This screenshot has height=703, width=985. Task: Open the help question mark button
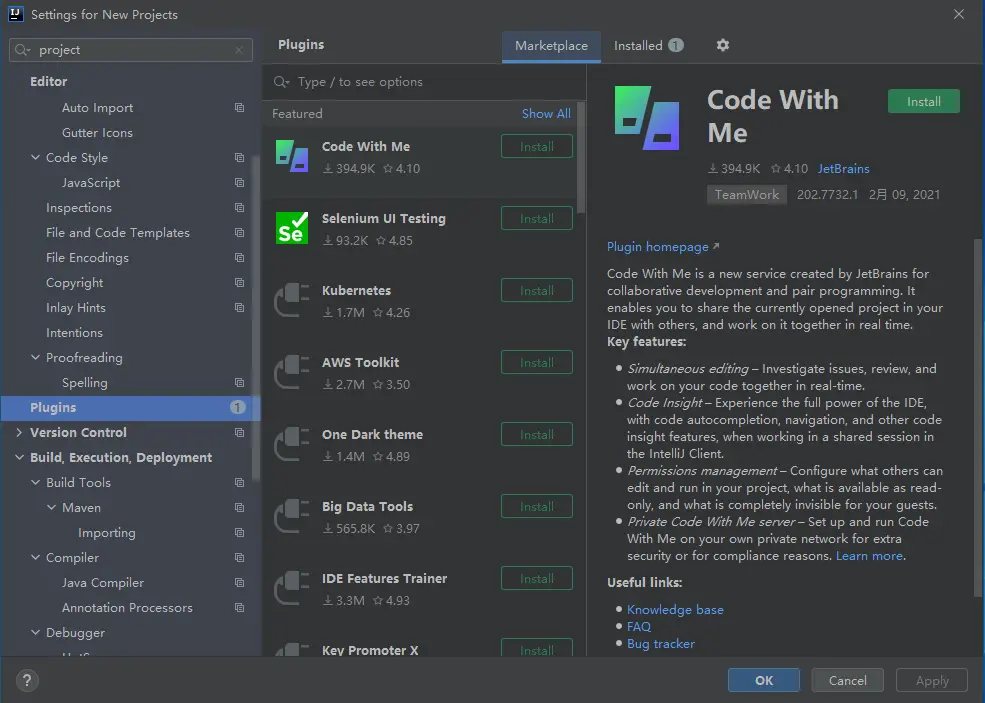(27, 680)
